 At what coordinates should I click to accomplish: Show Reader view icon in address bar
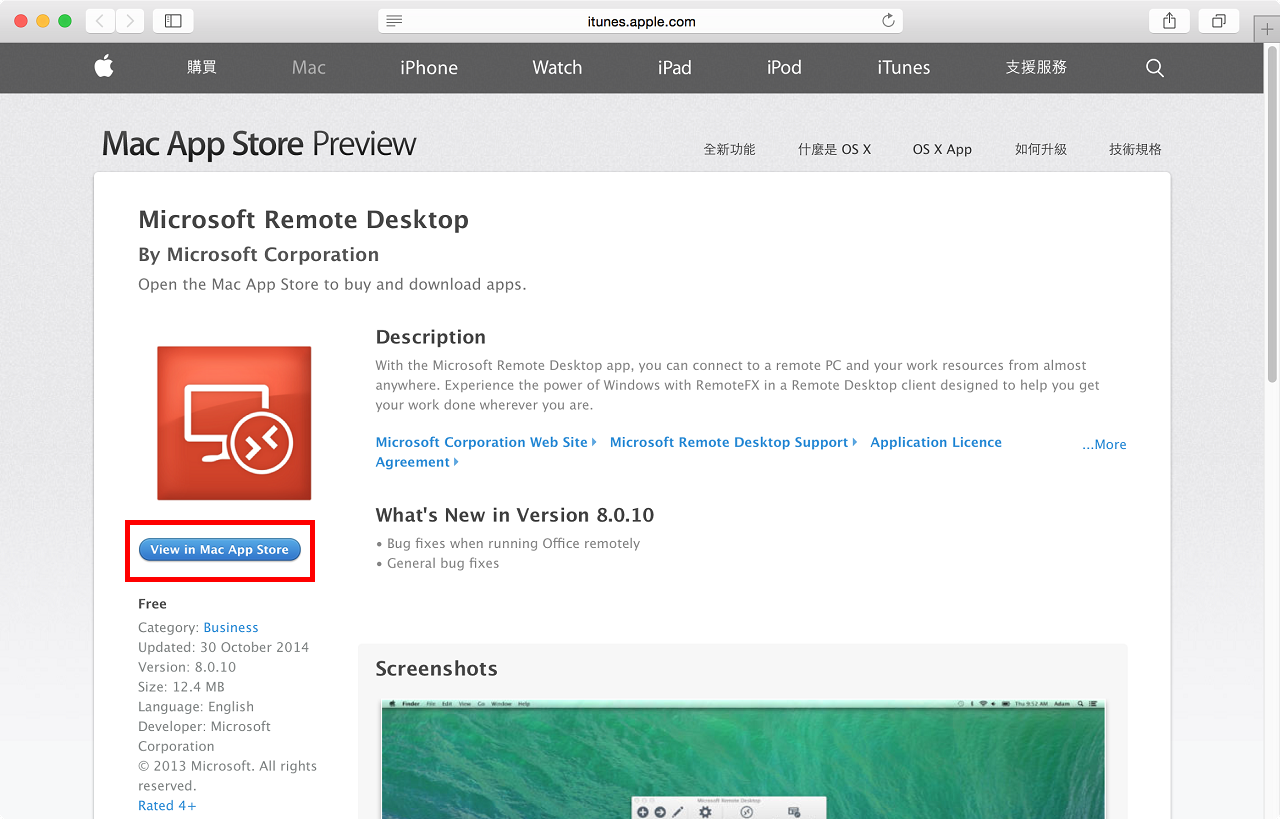394,21
